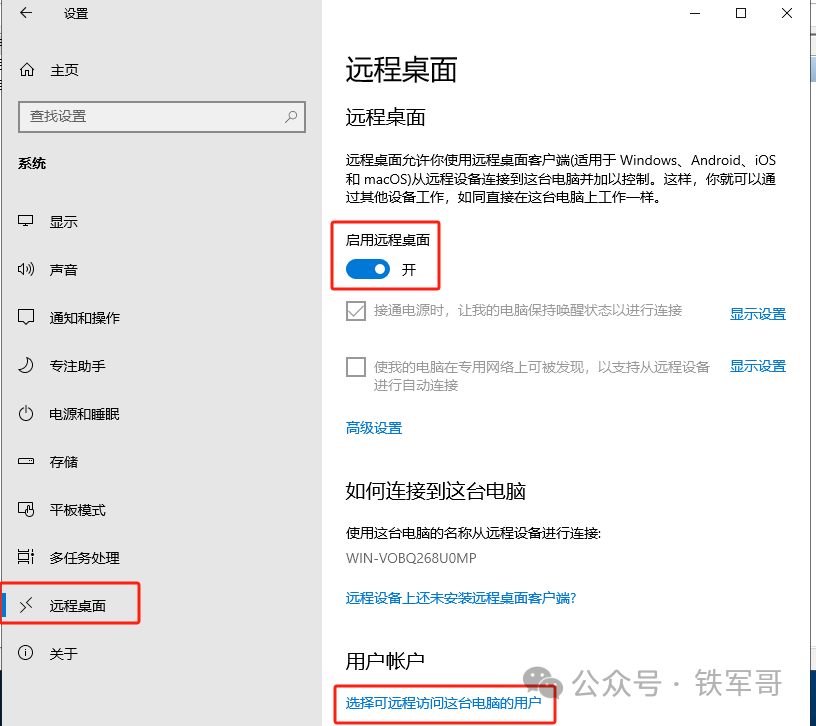This screenshot has width=816, height=726.
Task: Open 声音 (Sound) settings via speaker icon
Action: (x=24, y=269)
